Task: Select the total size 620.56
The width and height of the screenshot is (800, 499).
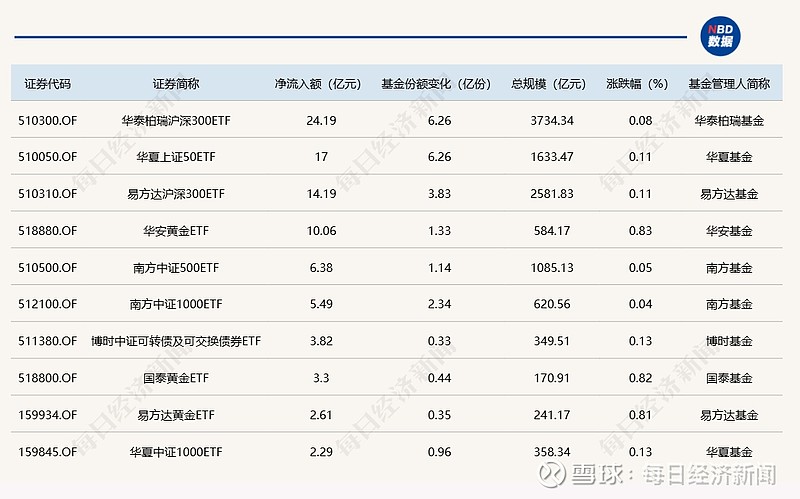Action: point(552,304)
